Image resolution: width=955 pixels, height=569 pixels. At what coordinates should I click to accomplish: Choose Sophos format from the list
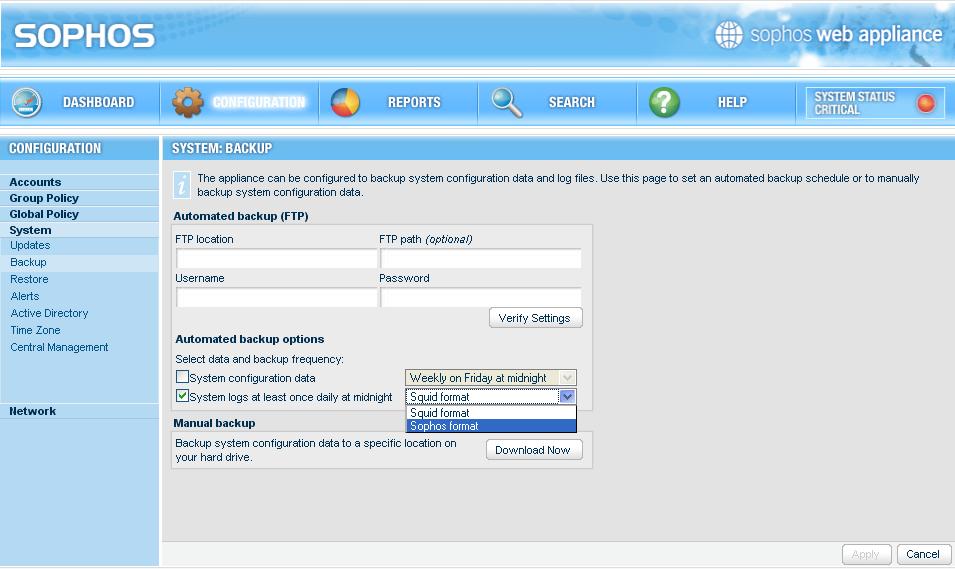(491, 426)
